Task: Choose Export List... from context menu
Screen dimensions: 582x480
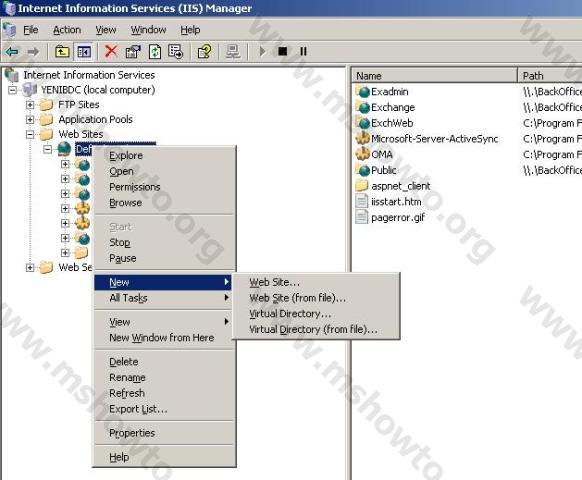Action: click(163, 409)
